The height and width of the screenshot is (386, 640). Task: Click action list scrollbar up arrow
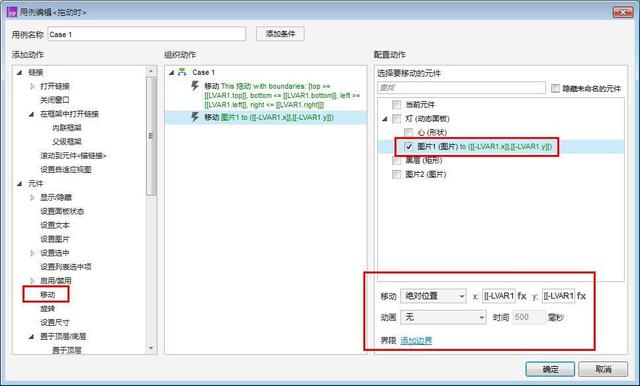click(x=151, y=71)
